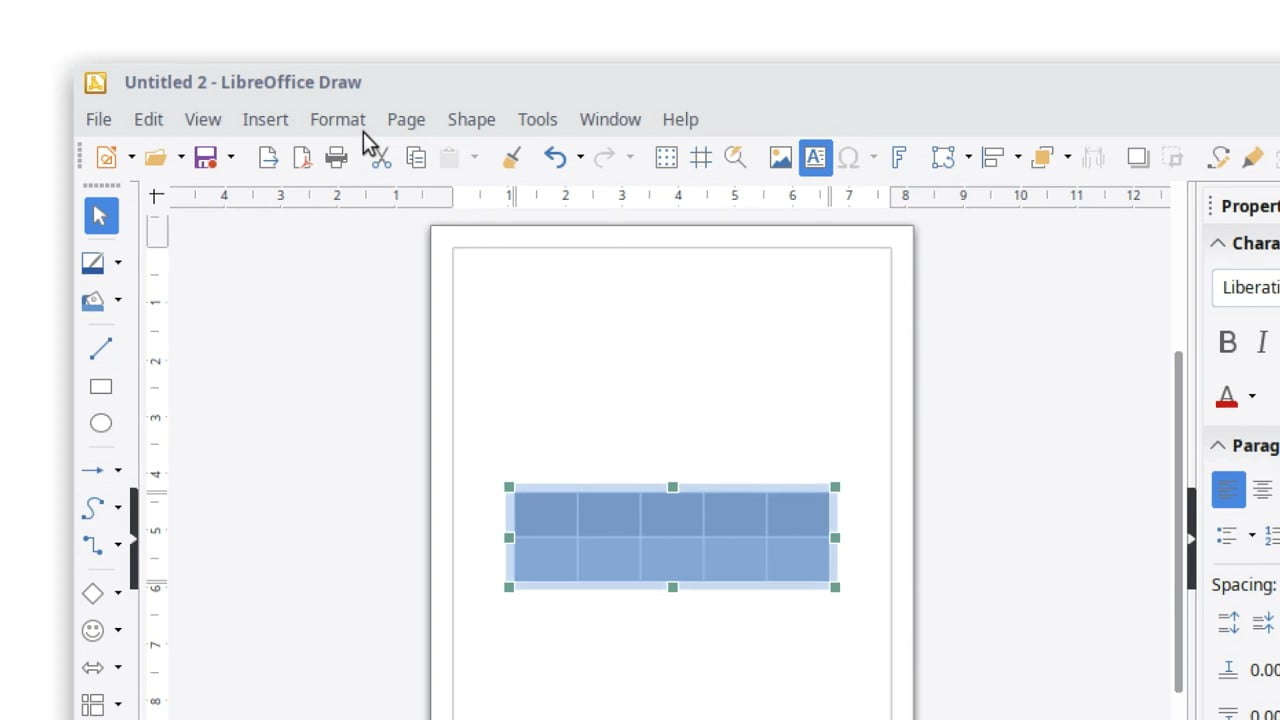Select the Block Arrows tool
Viewport: 1280px width, 720px height.
pos(93,668)
